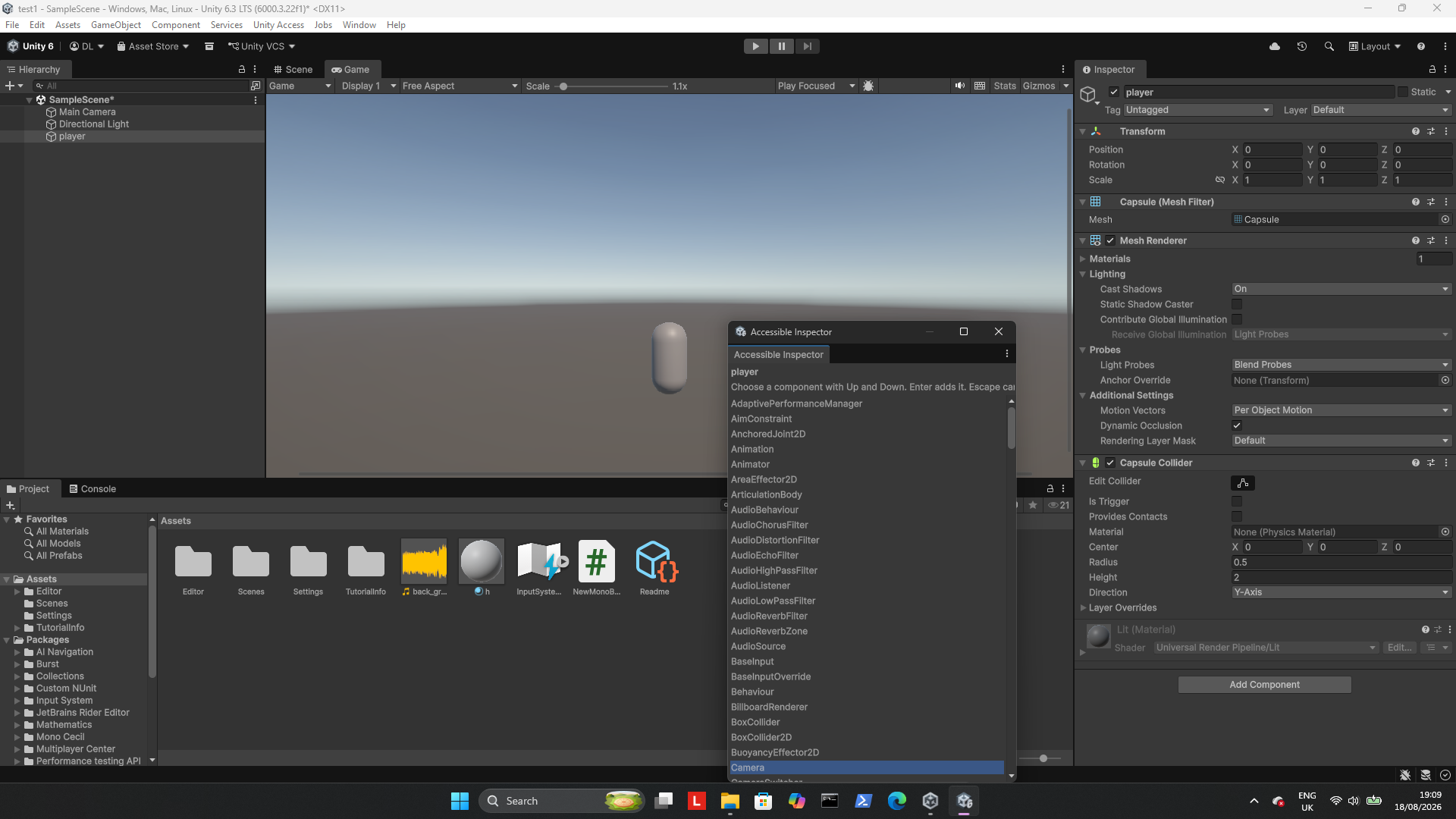Click the Game view frame debugger bug icon
The image size is (1456, 819).
pos(869,86)
